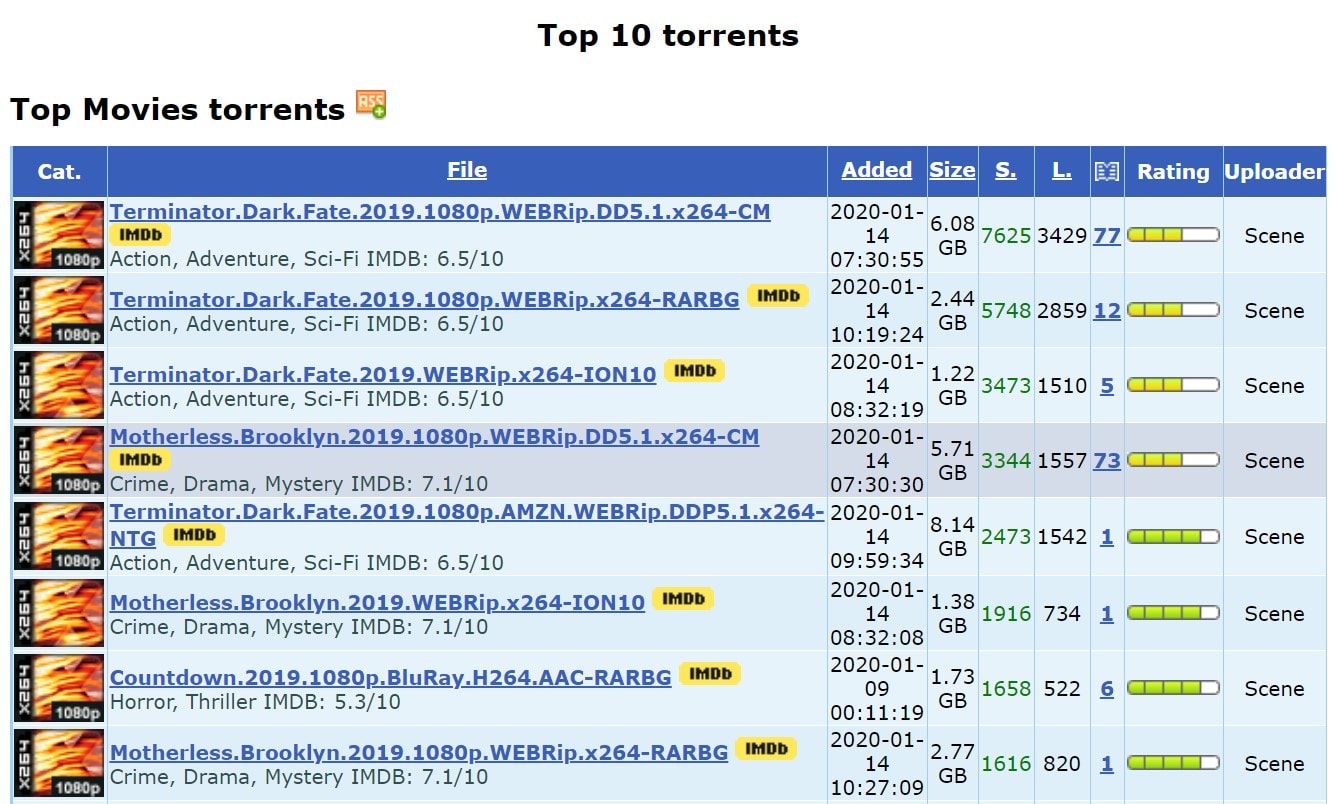Click the Cat. column header

coord(59,171)
